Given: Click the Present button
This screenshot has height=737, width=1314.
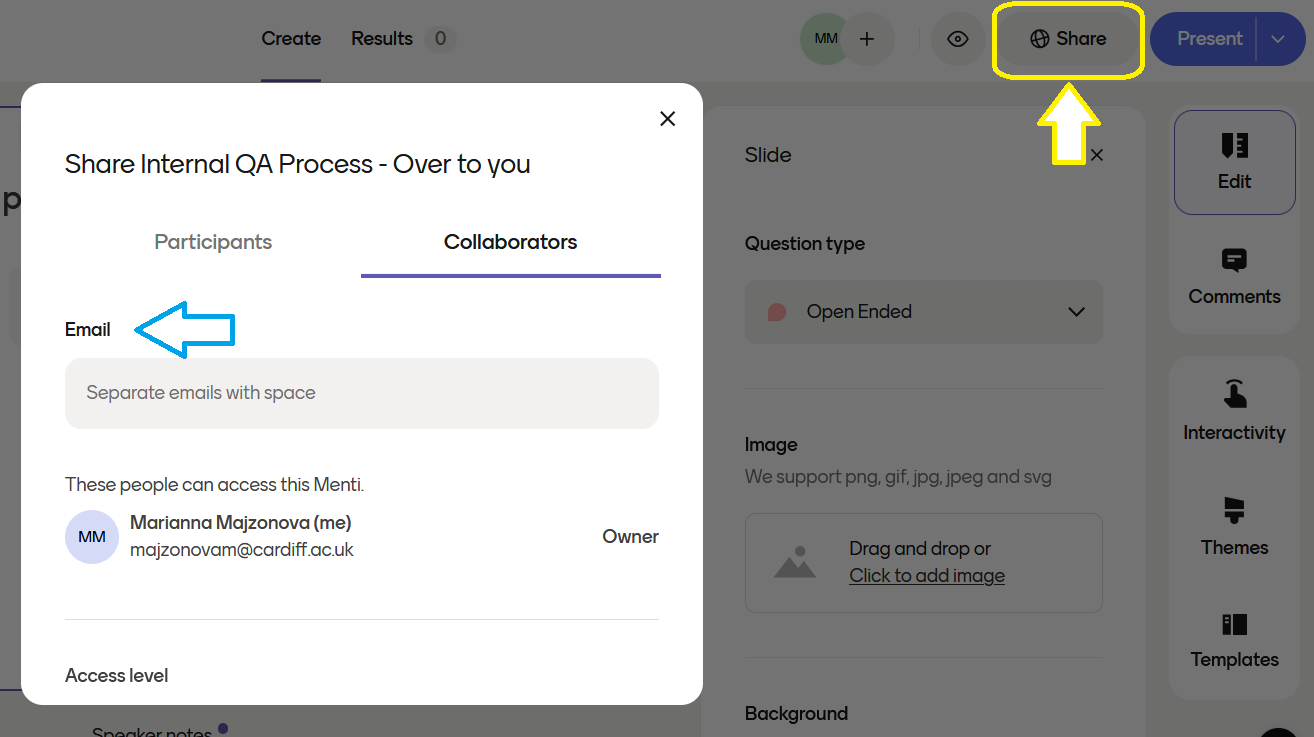Looking at the screenshot, I should [1209, 39].
